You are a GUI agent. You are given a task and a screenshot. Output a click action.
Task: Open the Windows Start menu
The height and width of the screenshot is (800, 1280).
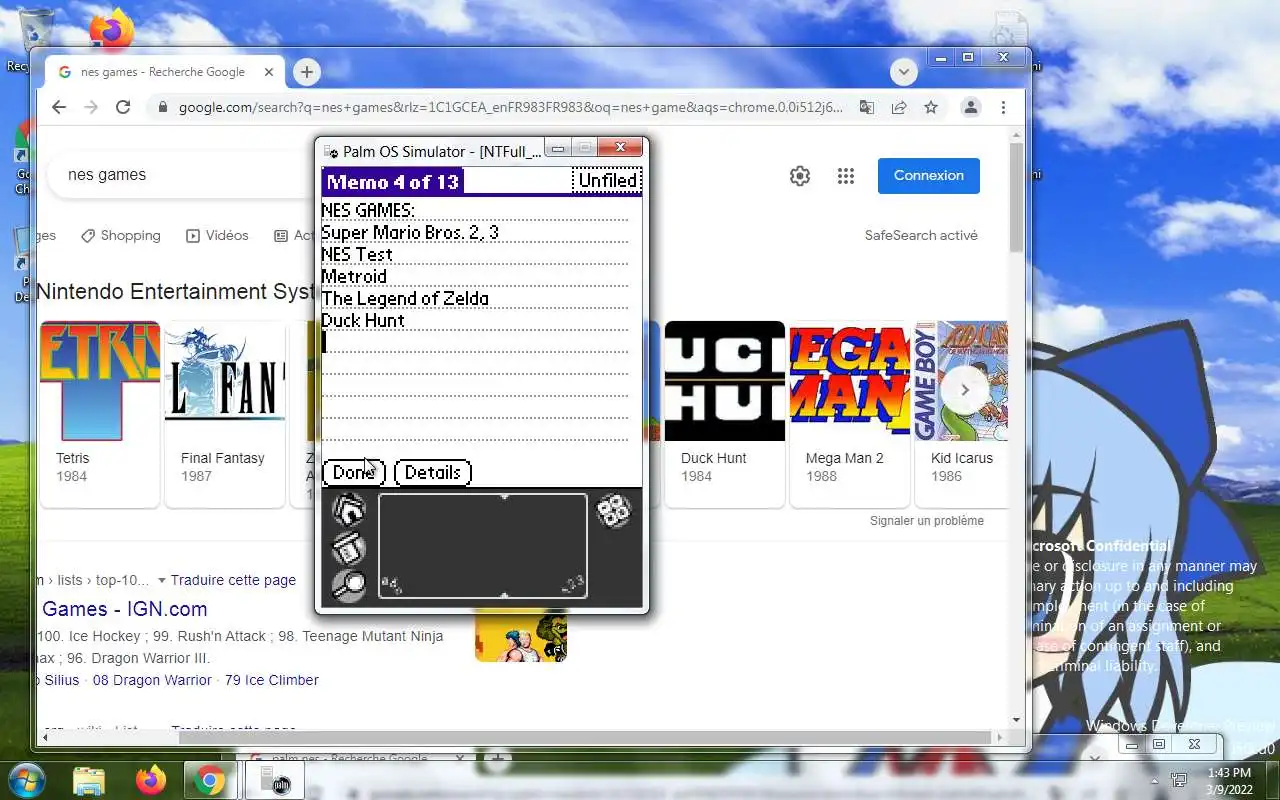click(27, 779)
